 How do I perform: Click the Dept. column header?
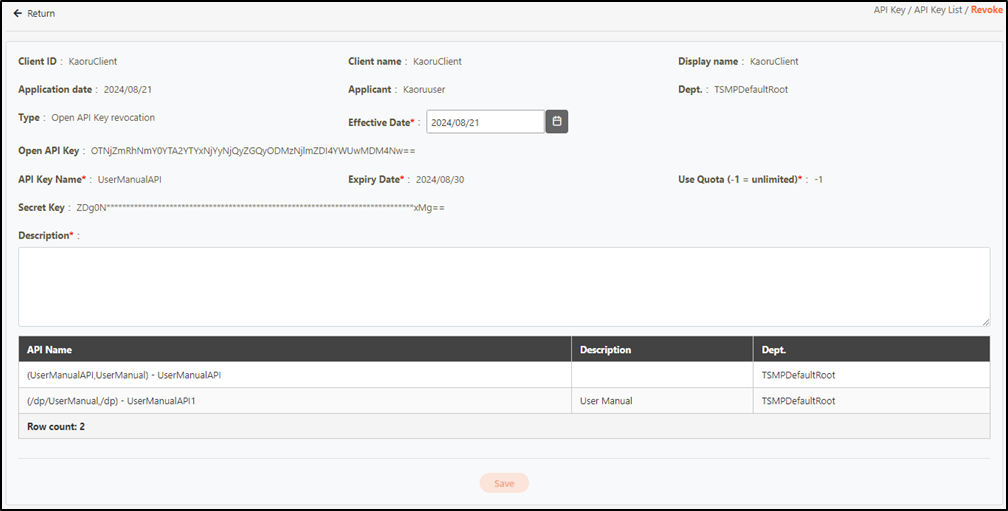775,350
